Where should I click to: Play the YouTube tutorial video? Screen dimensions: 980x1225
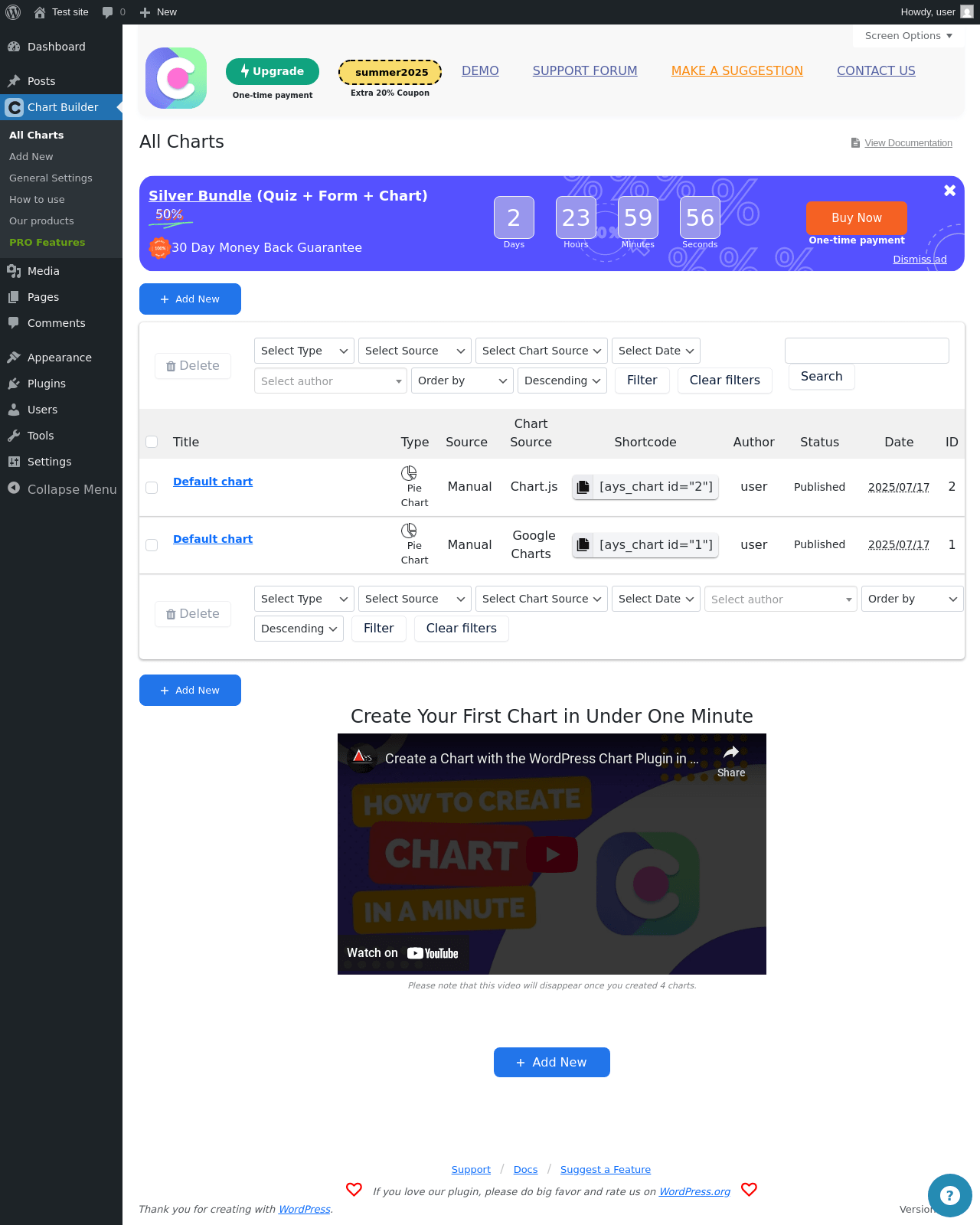click(552, 854)
